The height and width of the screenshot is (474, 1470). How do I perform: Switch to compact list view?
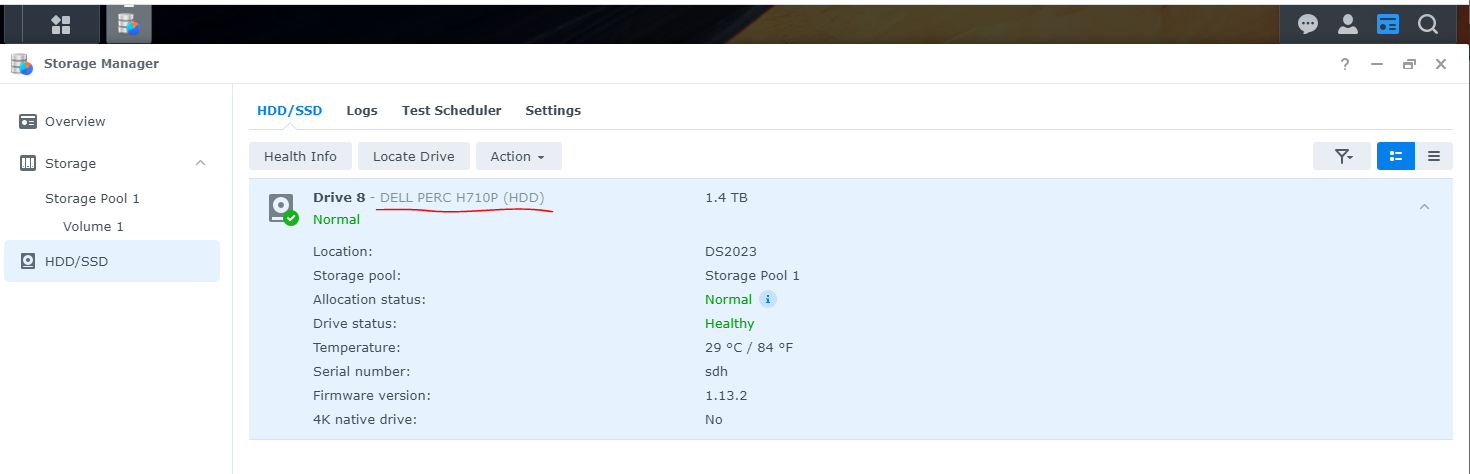click(1434, 156)
